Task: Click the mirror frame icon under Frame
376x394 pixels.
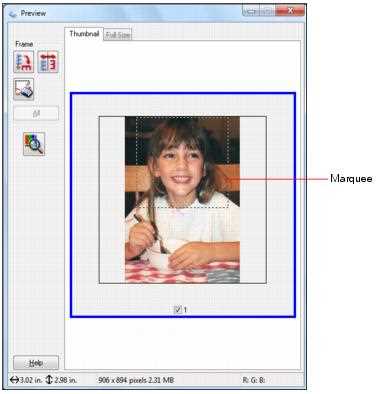Action: (x=48, y=62)
